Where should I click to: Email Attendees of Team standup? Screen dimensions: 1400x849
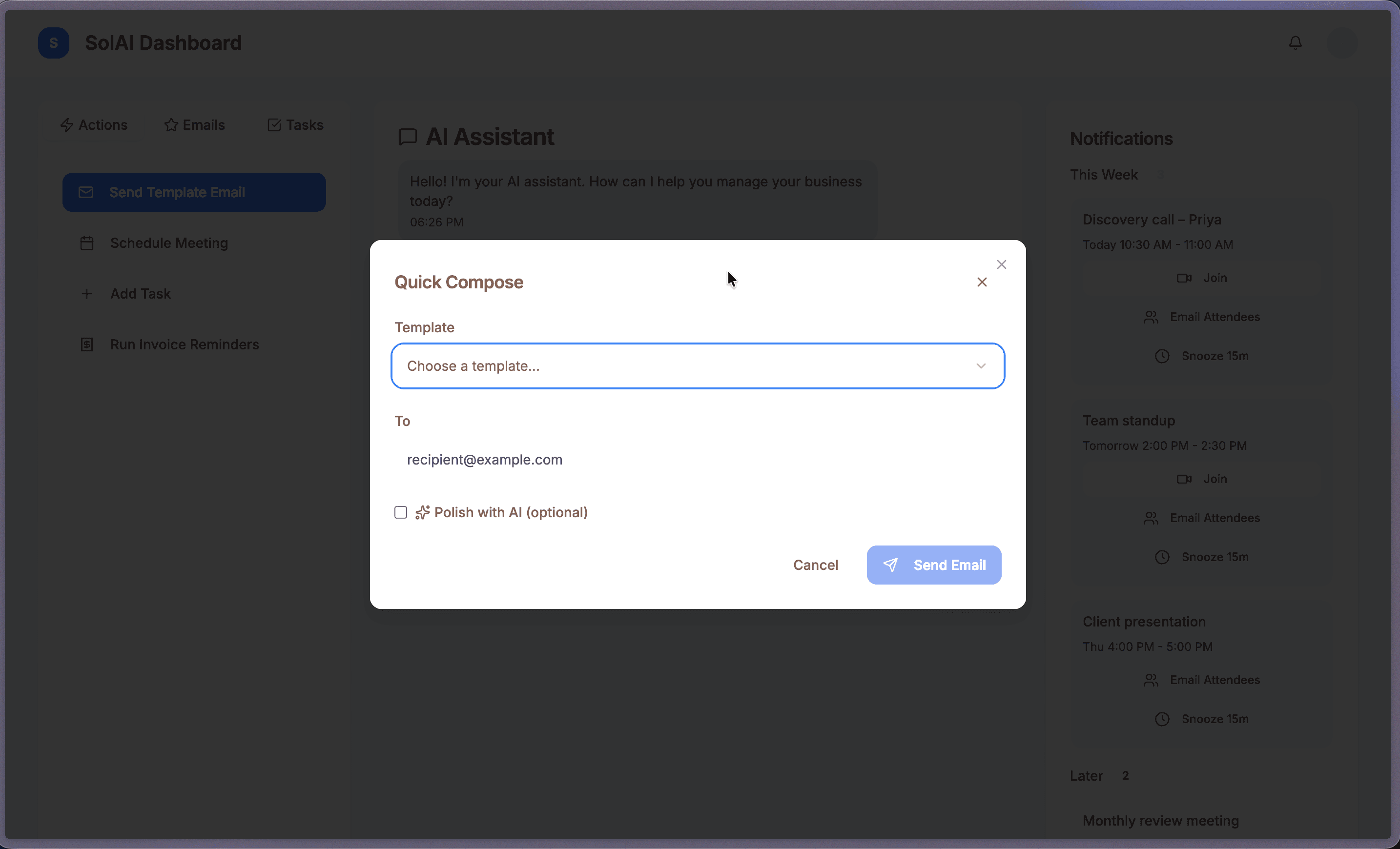pos(1202,518)
